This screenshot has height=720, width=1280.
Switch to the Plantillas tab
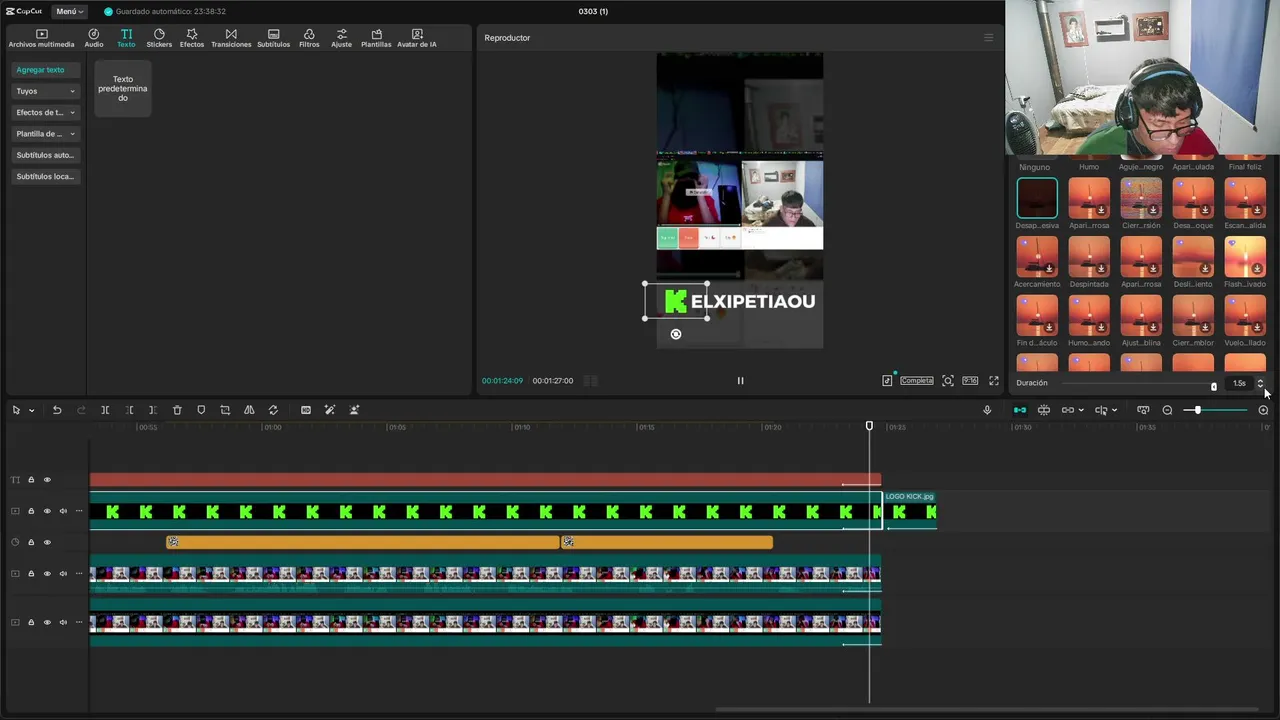point(376,38)
